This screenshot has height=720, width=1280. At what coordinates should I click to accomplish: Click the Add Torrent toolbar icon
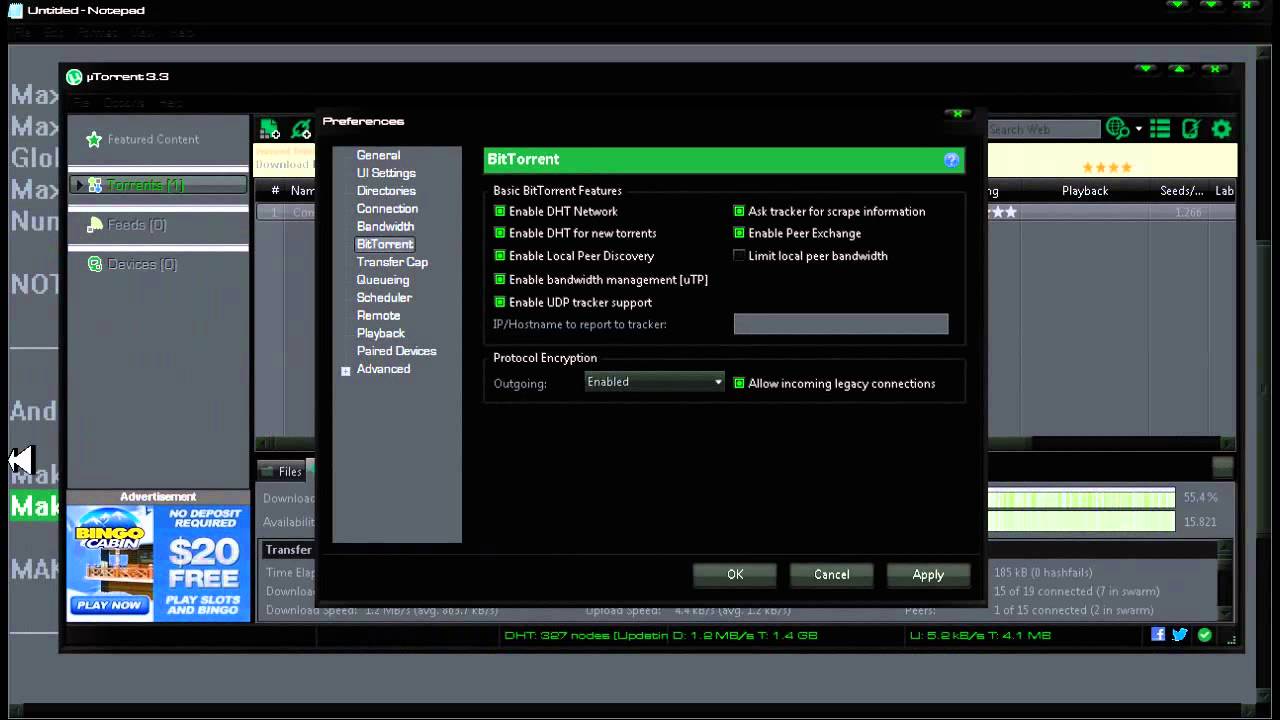[x=269, y=129]
